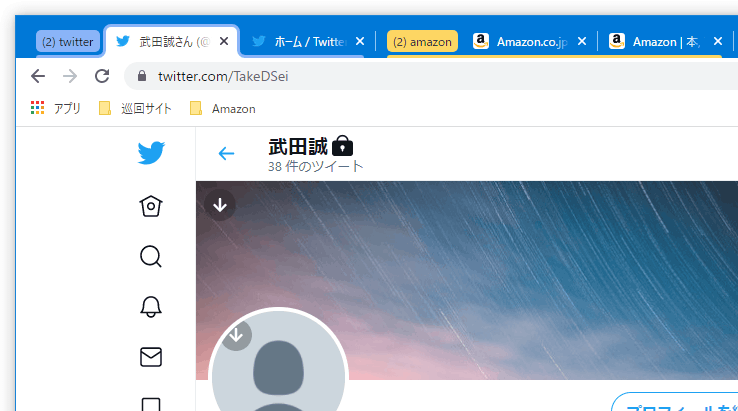Reload the current page
Viewport: 738px width, 411px height.
tap(102, 76)
